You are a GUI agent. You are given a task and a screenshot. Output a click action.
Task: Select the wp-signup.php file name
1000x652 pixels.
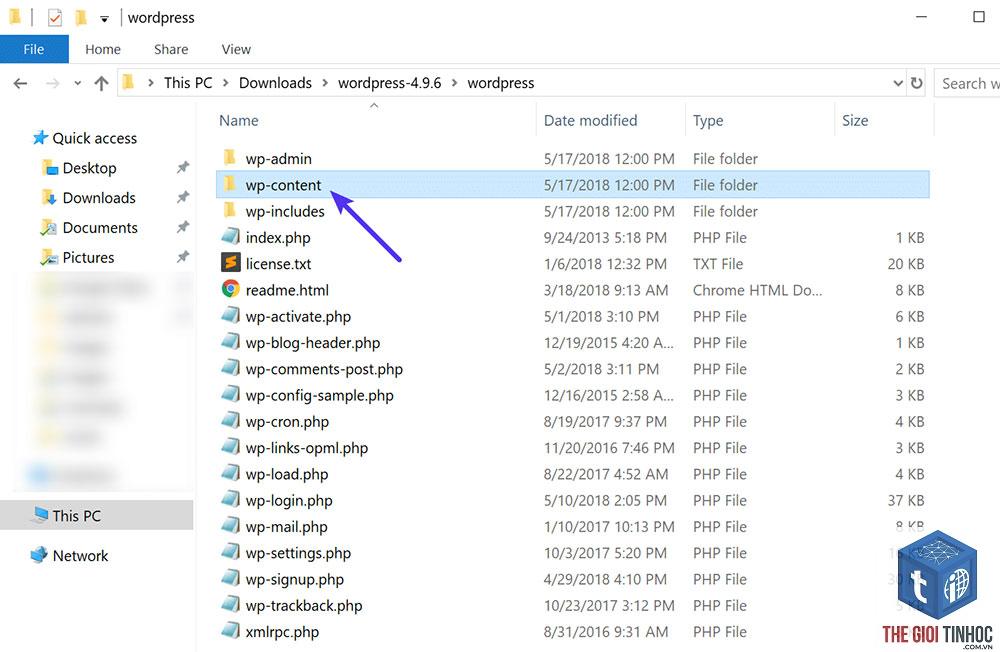coord(295,579)
